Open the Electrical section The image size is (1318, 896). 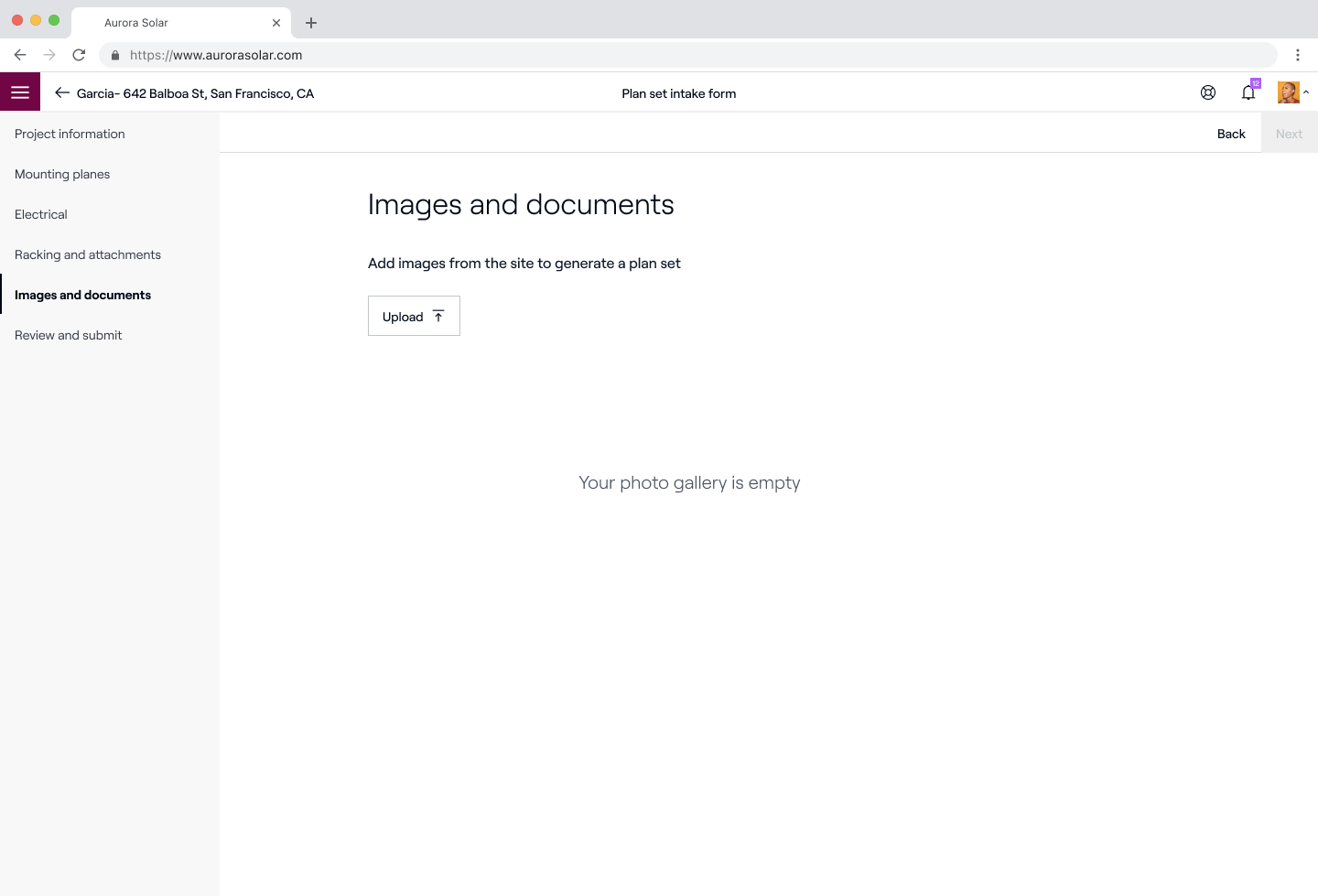tap(110, 214)
